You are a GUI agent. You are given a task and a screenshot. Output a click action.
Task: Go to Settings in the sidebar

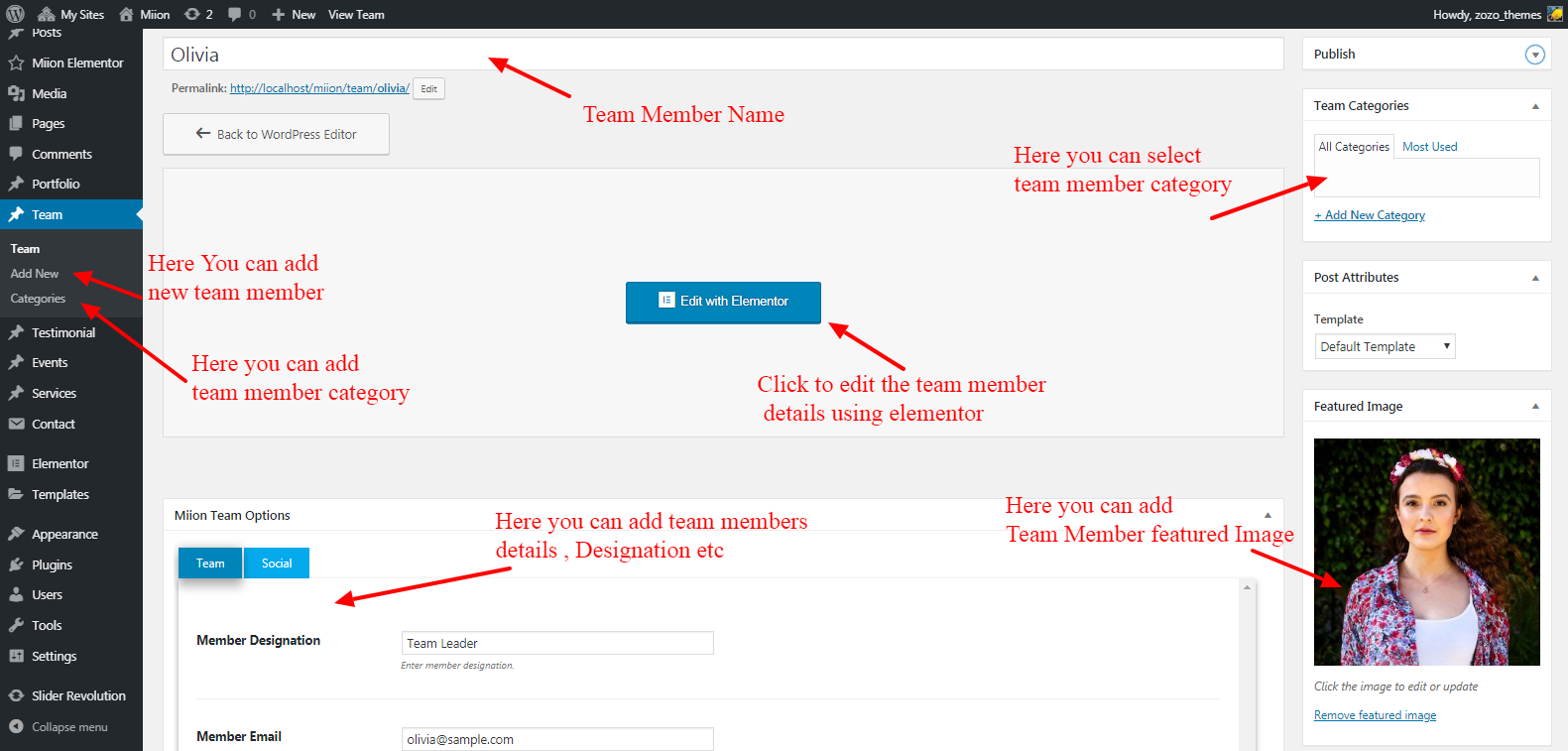(54, 656)
